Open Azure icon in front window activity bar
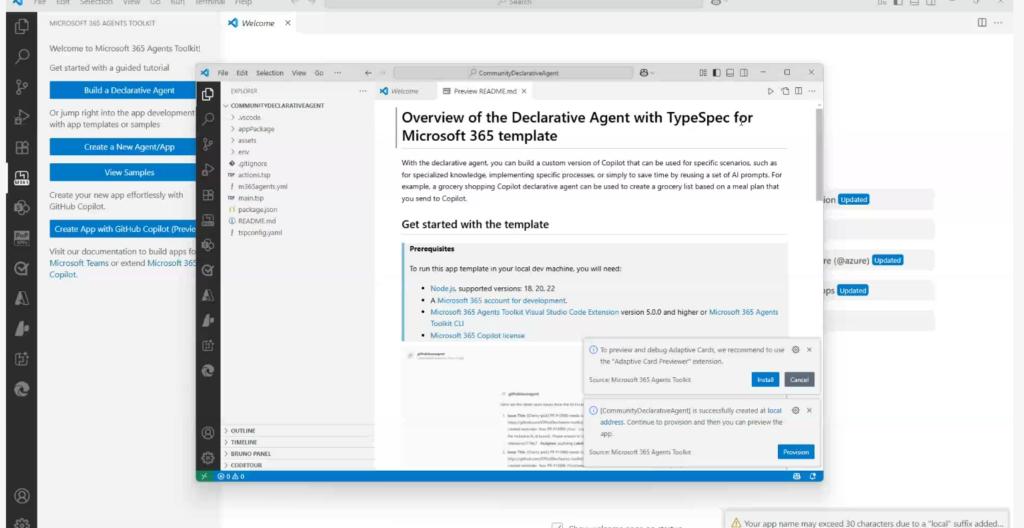 click(x=208, y=295)
